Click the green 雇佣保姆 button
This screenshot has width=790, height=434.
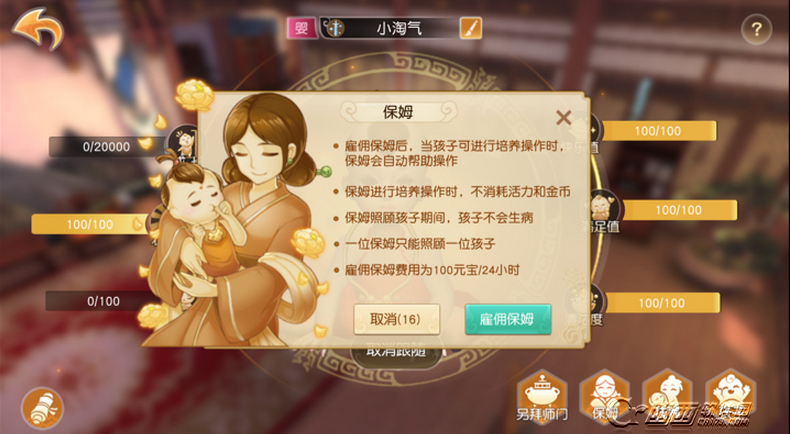507,319
